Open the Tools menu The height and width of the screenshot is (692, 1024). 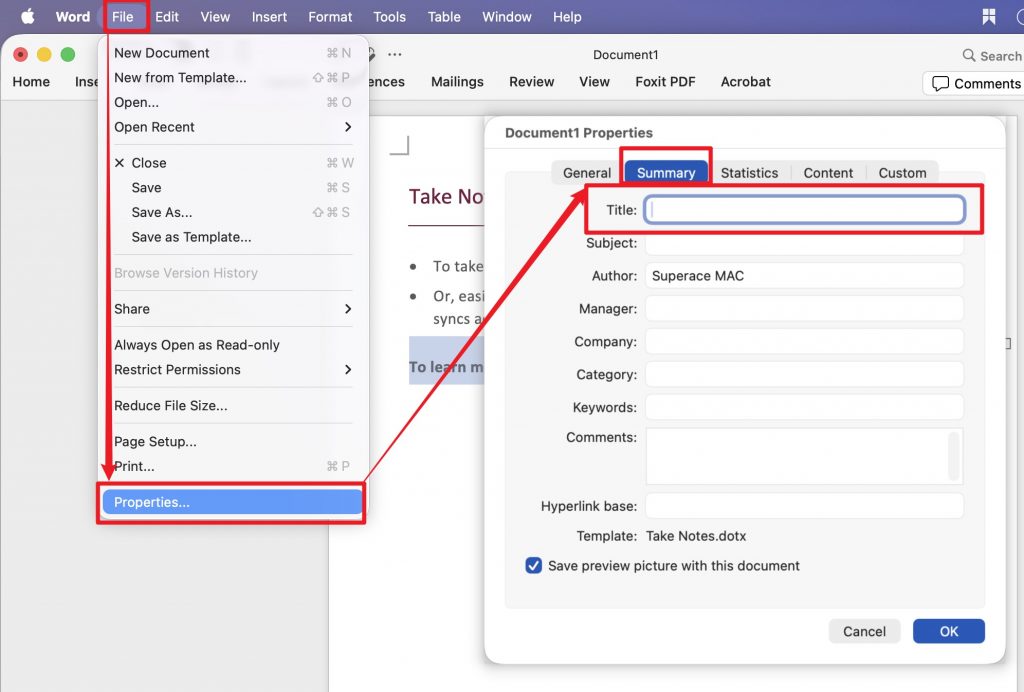(389, 17)
